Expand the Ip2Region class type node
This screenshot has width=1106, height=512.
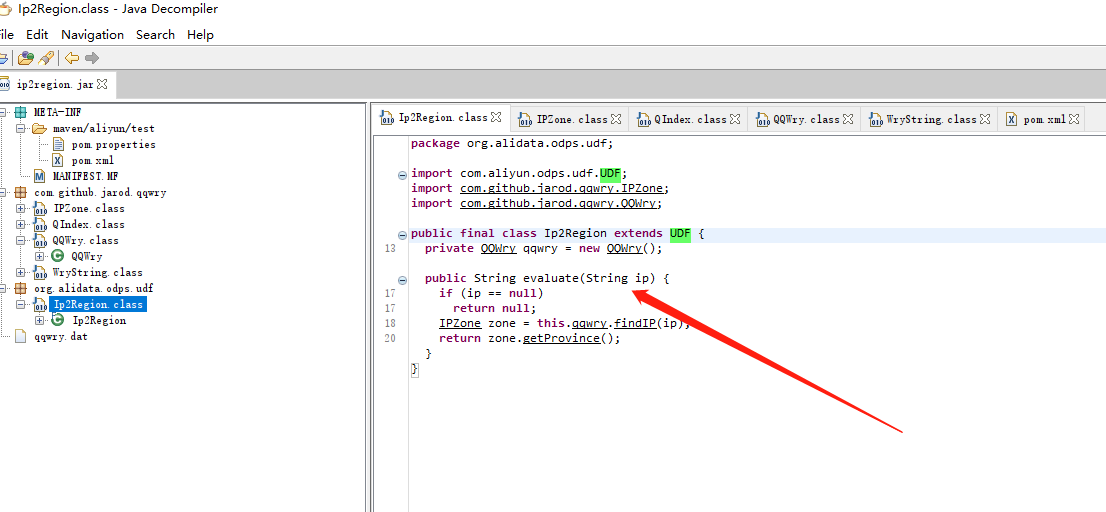(x=40, y=320)
